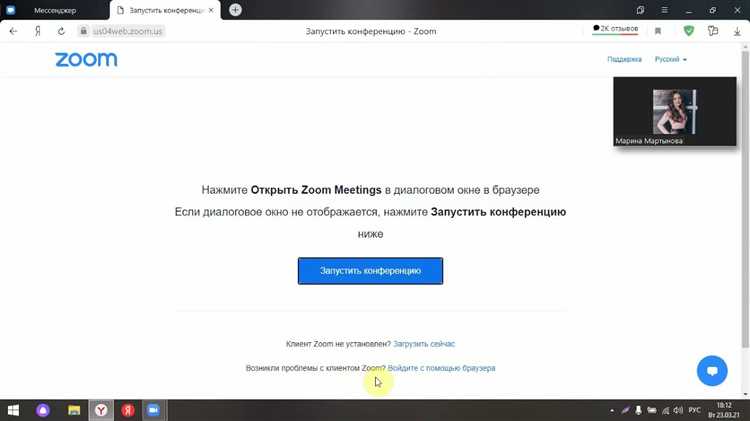
Task: Click the us04web.zoom.us address field
Action: [x=127, y=31]
